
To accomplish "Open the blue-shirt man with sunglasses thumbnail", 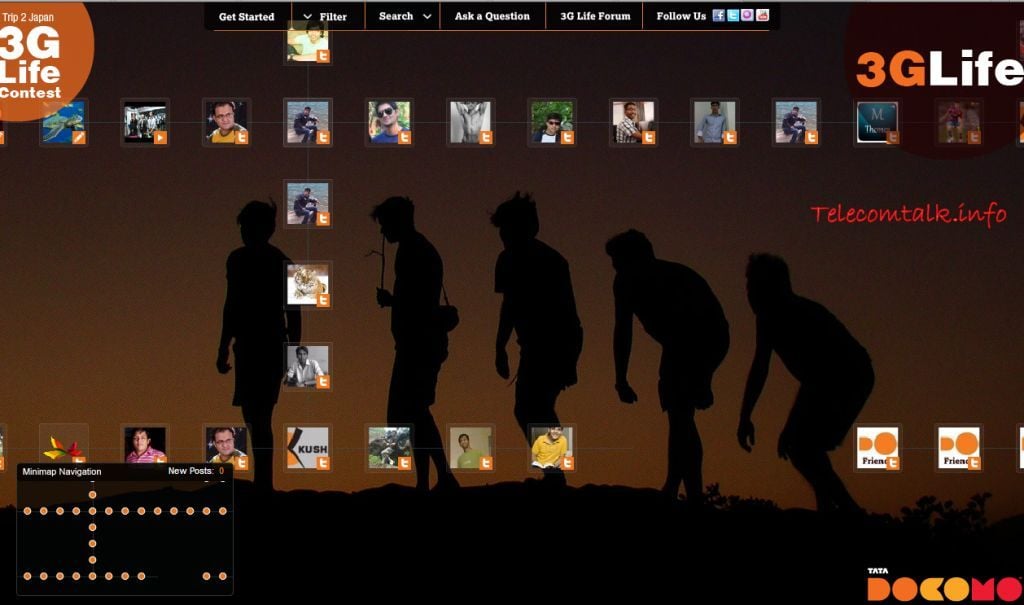I will 389,122.
